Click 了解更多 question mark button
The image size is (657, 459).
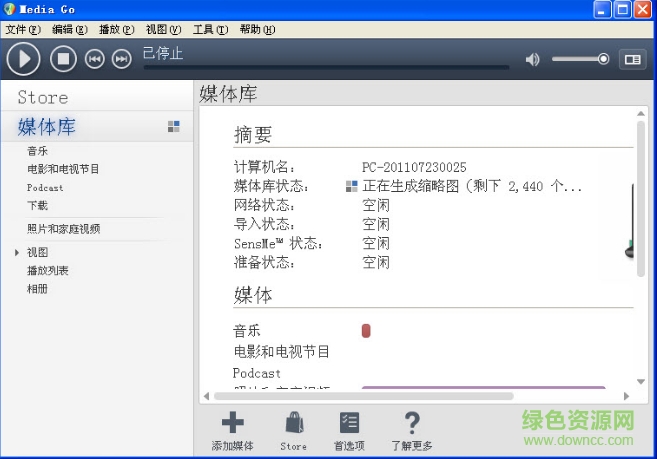pyautogui.click(x=412, y=431)
